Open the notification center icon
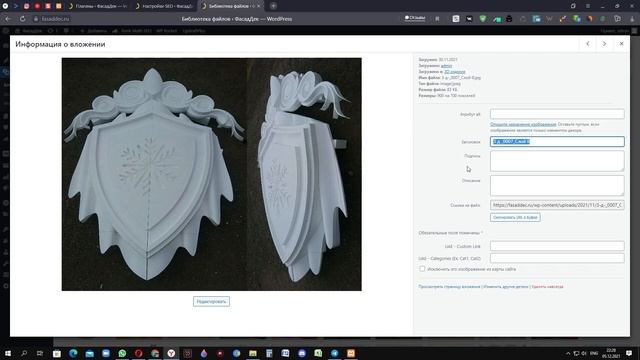Screen dimensions: 640x360 [629, 353]
